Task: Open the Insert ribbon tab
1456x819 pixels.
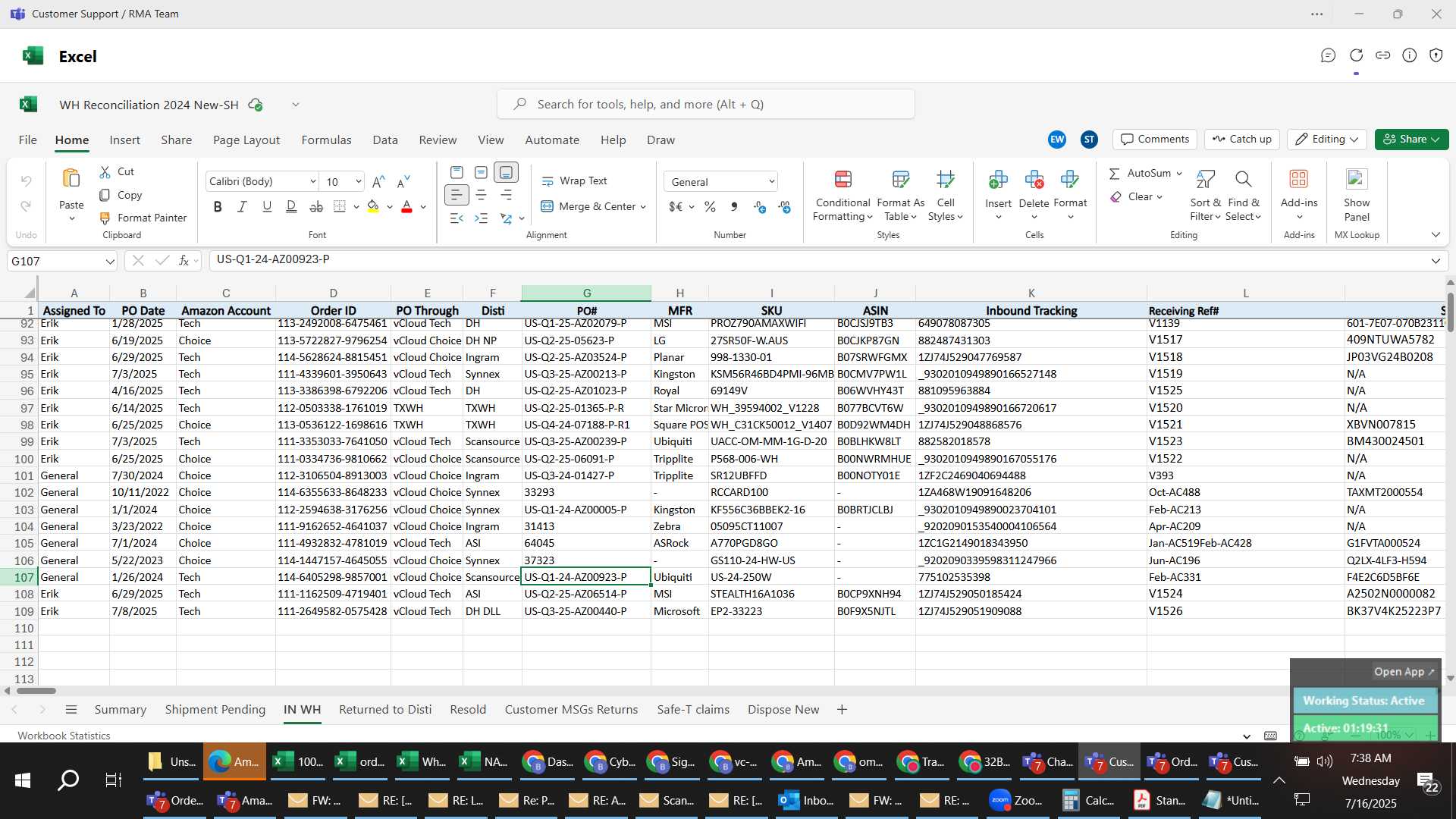Action: click(124, 140)
